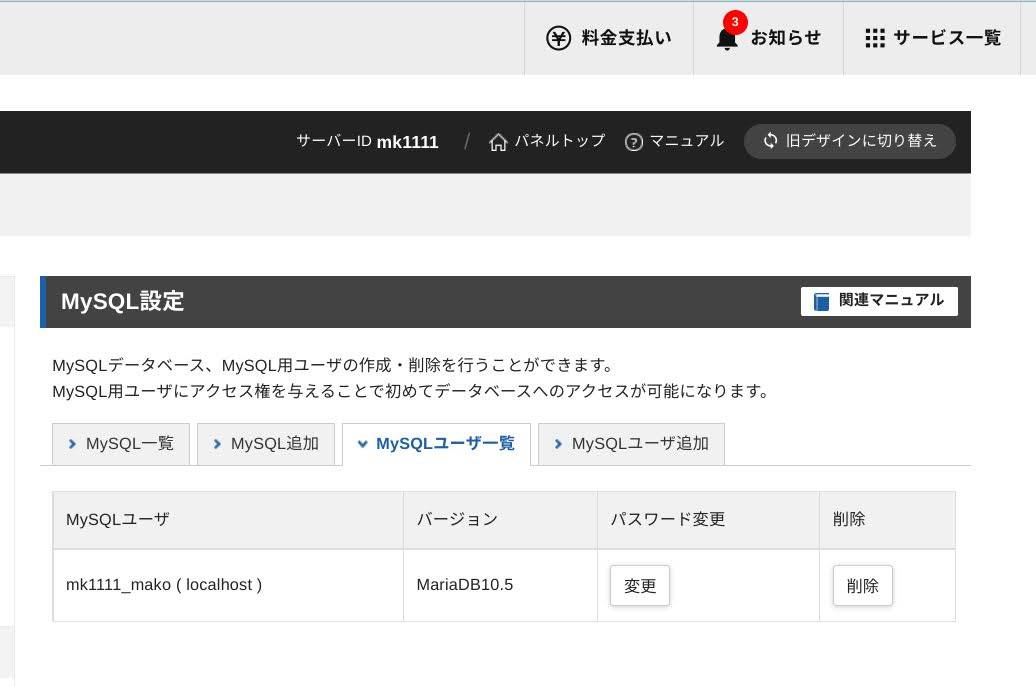
Task: Switch to MySQL追加 tab
Action: [266, 444]
